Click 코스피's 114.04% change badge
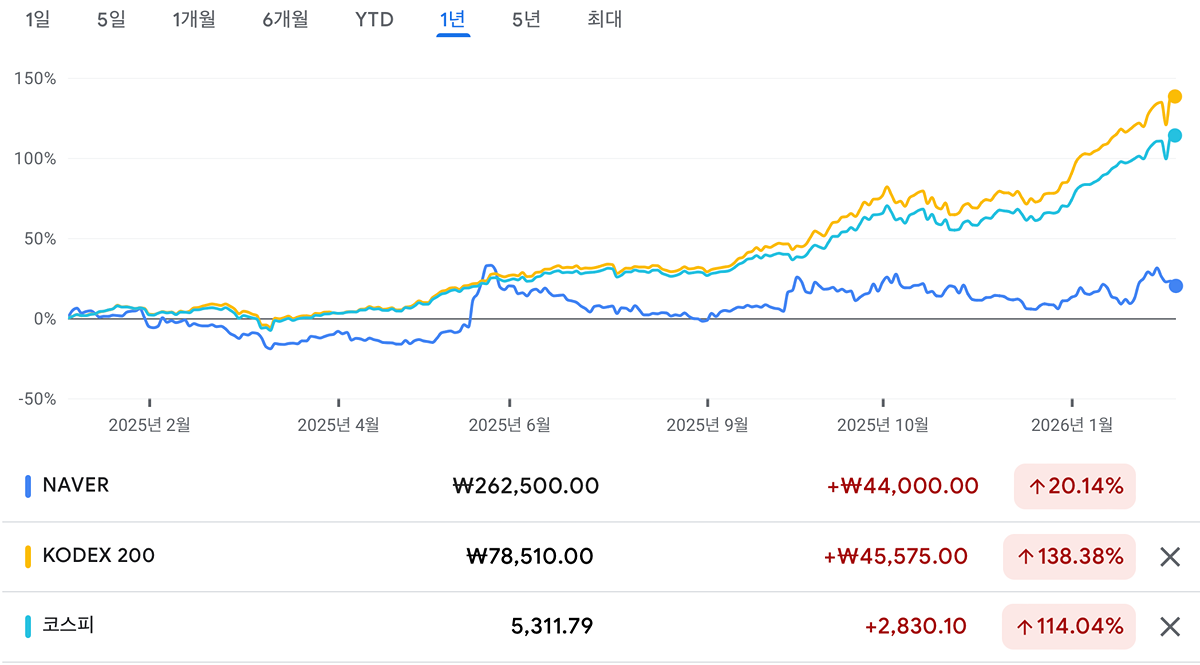The image size is (1200, 665). pyautogui.click(x=1069, y=627)
